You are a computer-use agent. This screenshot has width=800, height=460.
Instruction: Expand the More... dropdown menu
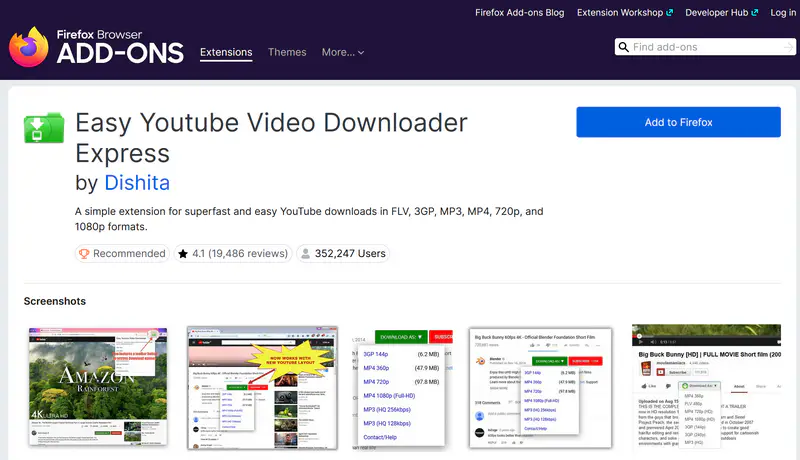[x=343, y=53]
